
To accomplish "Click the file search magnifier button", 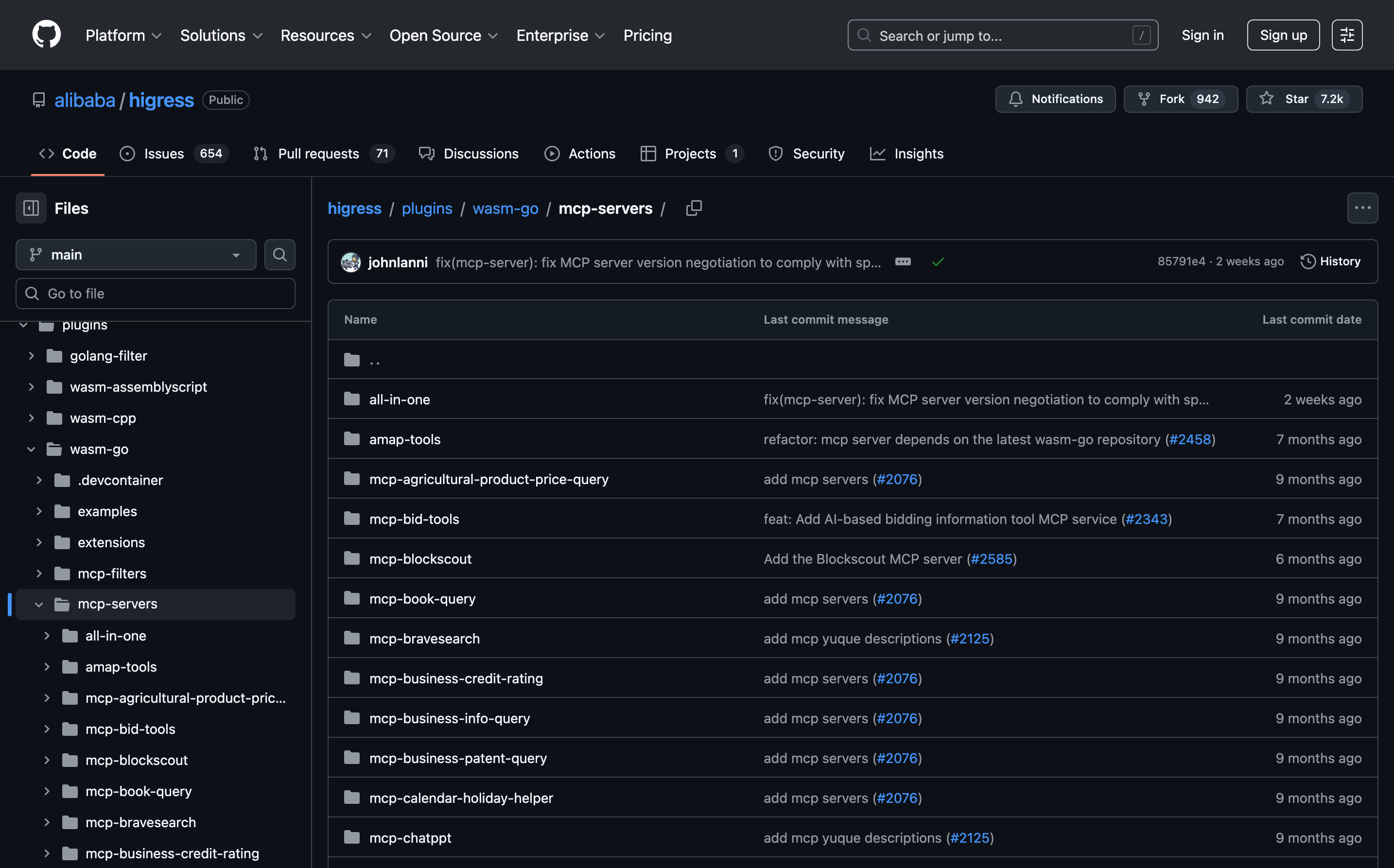I will click(x=279, y=254).
